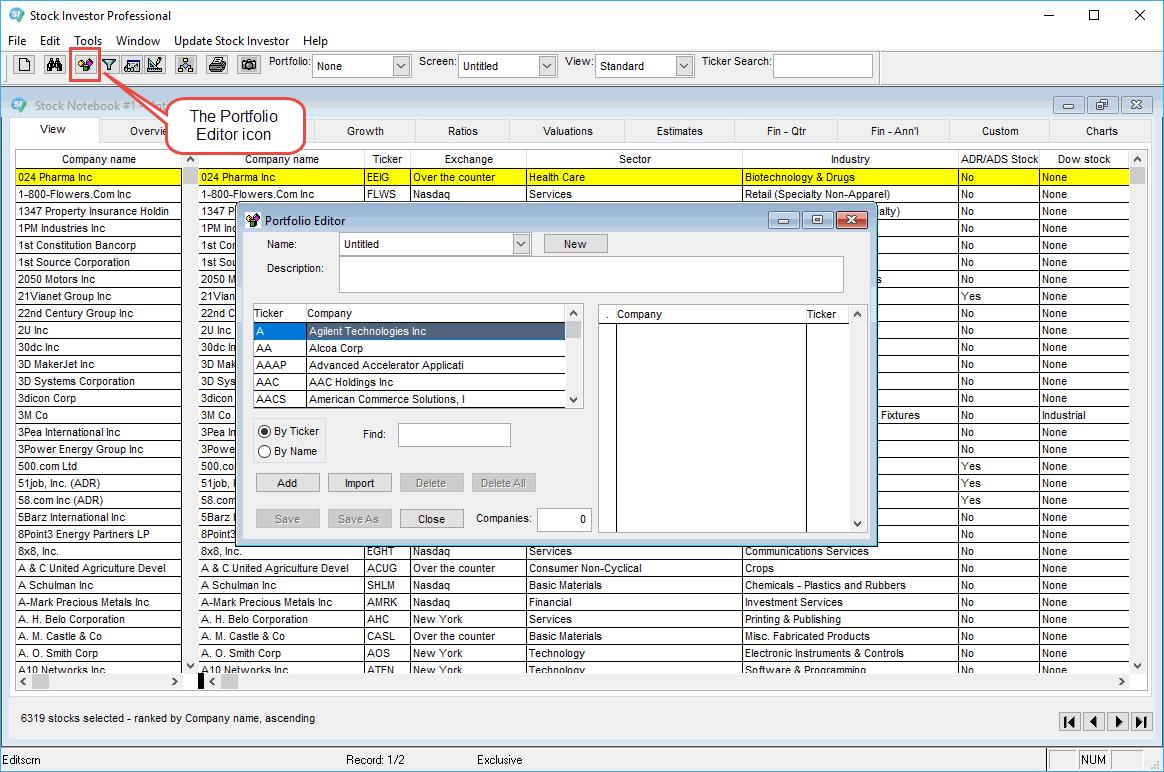Open the Edit menu

click(50, 41)
